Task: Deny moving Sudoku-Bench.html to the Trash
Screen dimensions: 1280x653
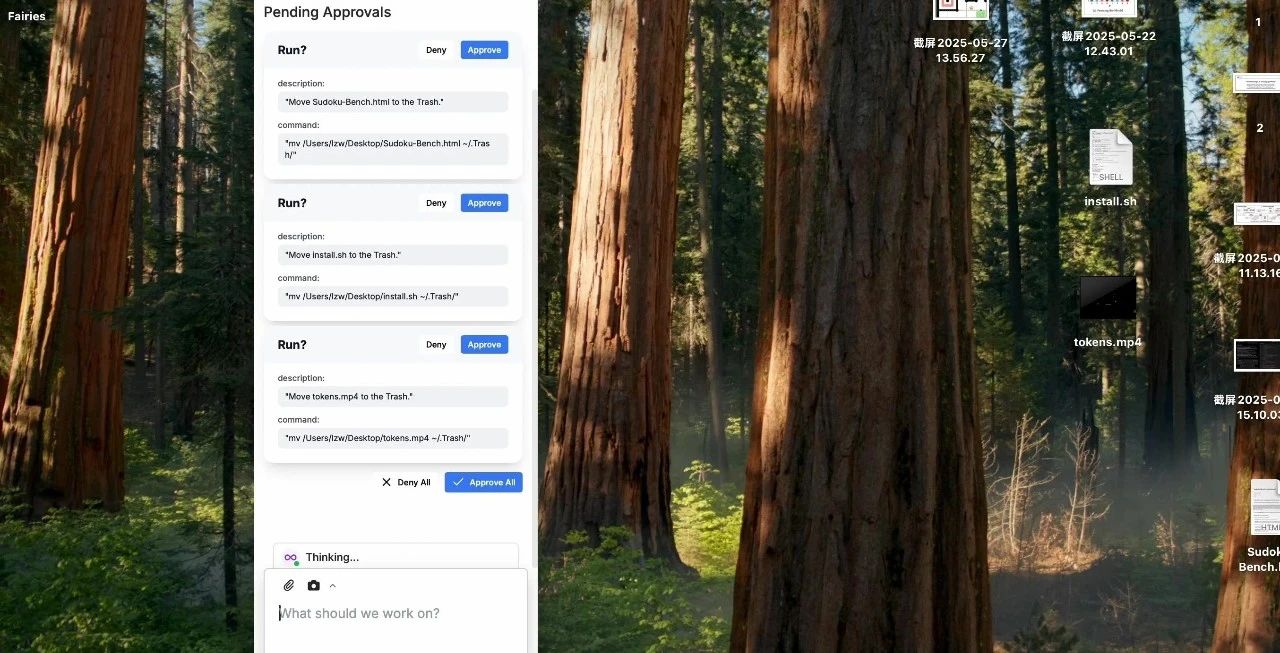Action: pos(436,50)
